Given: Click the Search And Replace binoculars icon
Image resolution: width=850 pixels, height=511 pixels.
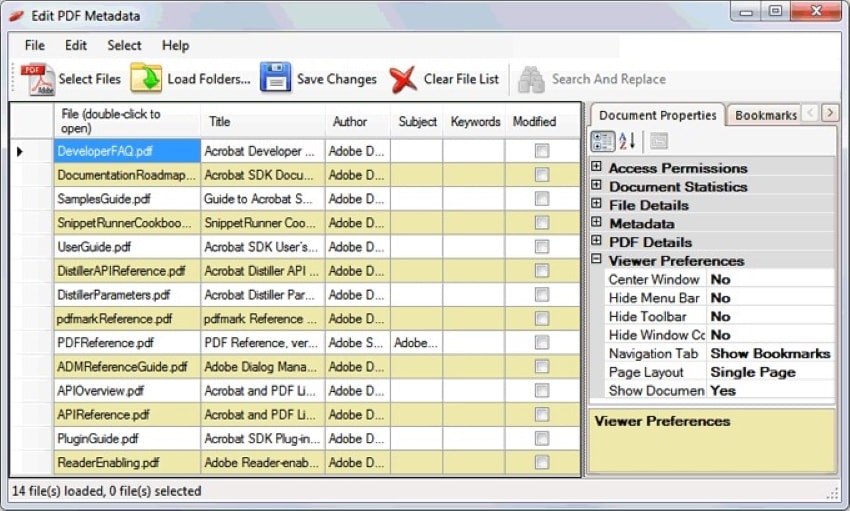Looking at the screenshot, I should click(531, 80).
